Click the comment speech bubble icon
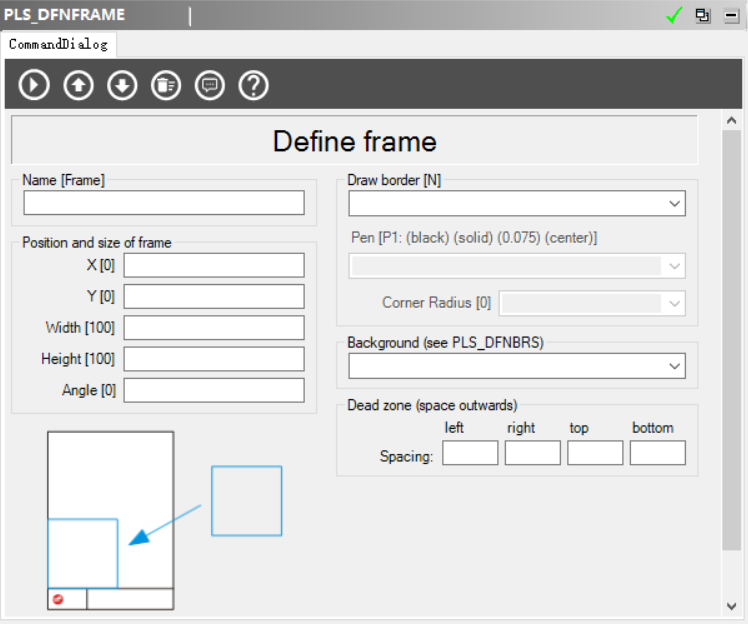The width and height of the screenshot is (748, 624). pyautogui.click(x=210, y=85)
